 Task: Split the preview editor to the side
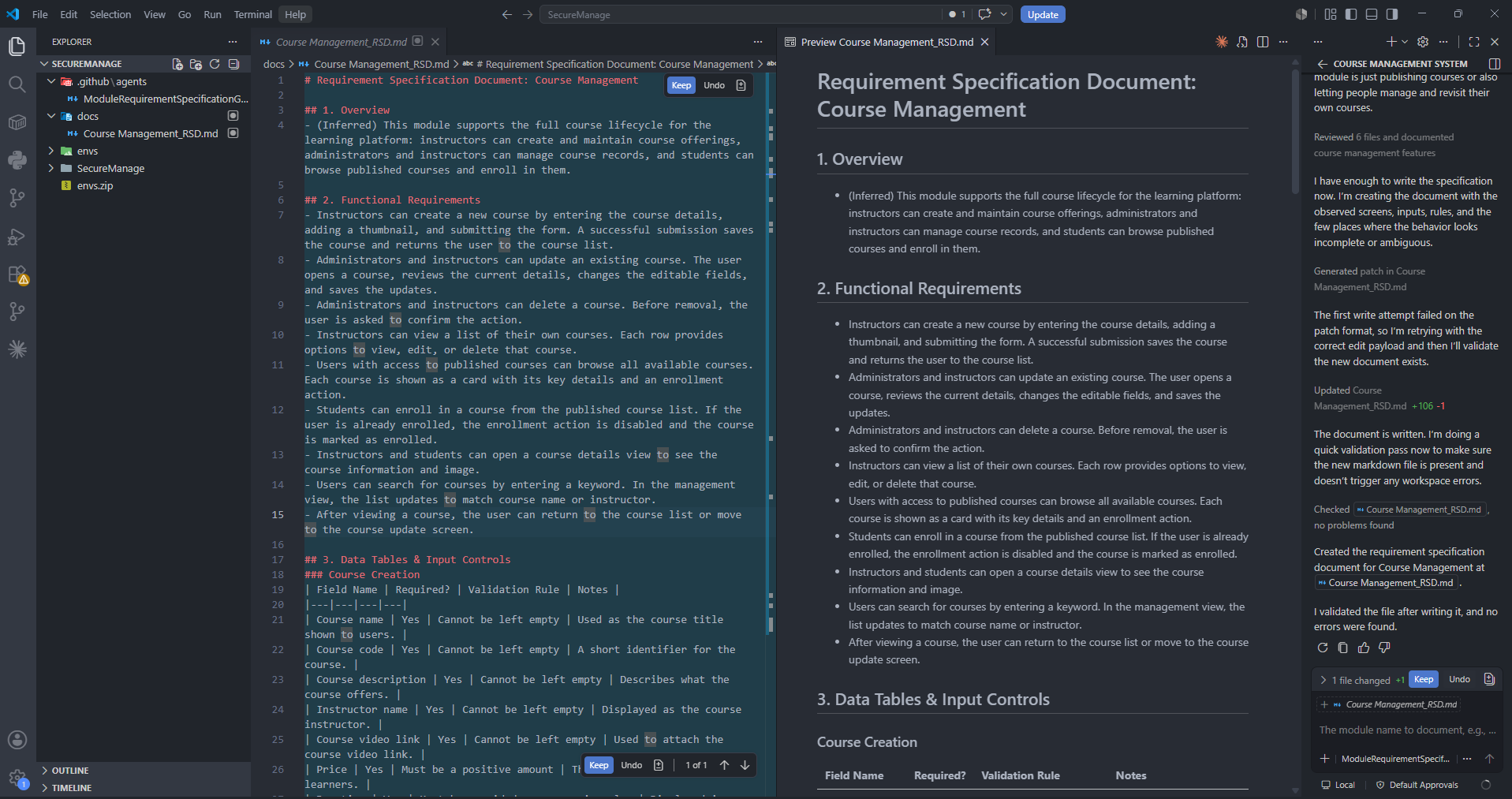point(1263,42)
